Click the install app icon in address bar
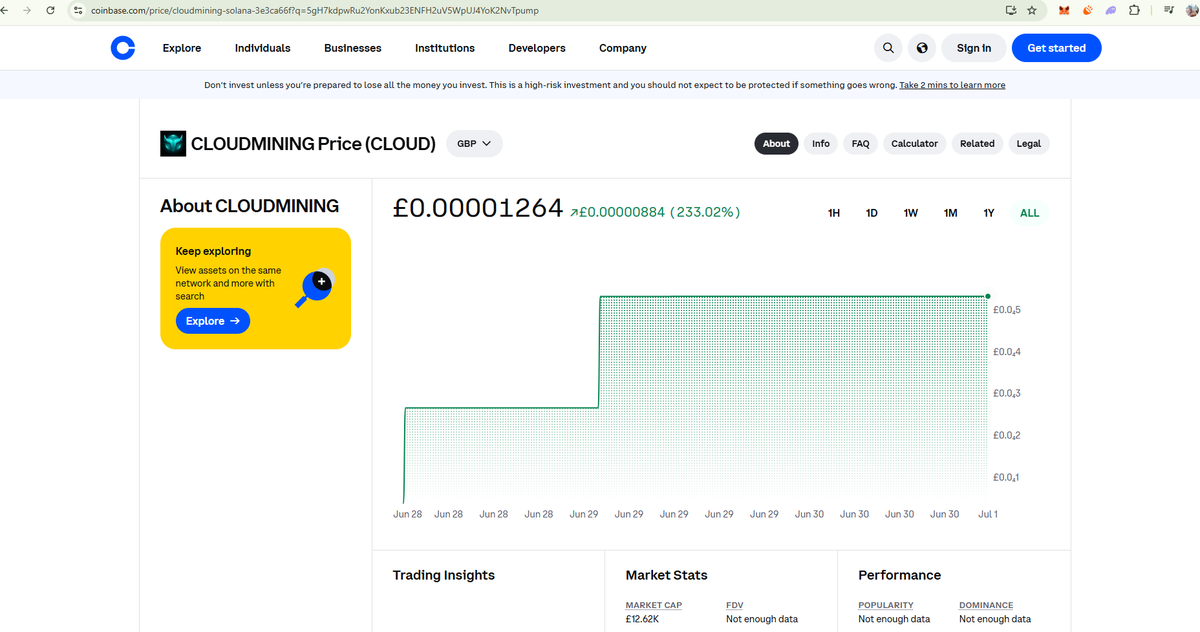 click(1010, 10)
